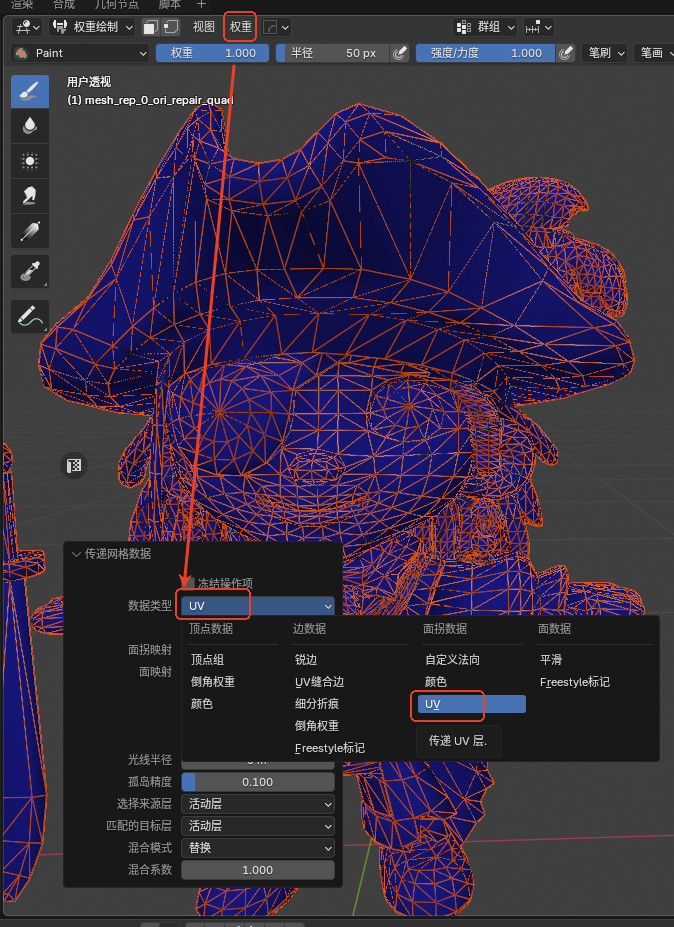Open the 笔刷 settings dropdown
The width and height of the screenshot is (674, 927).
coord(604,53)
